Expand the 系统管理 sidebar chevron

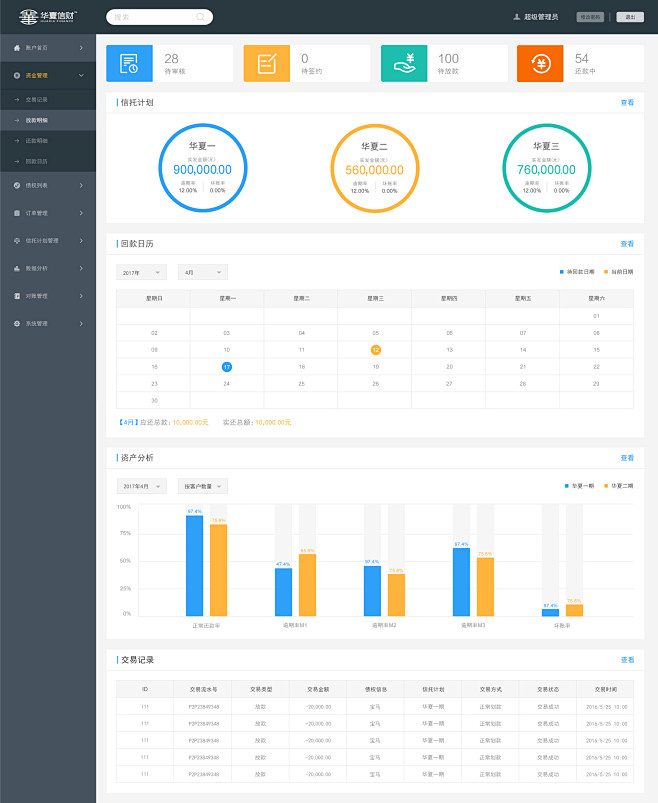81,324
